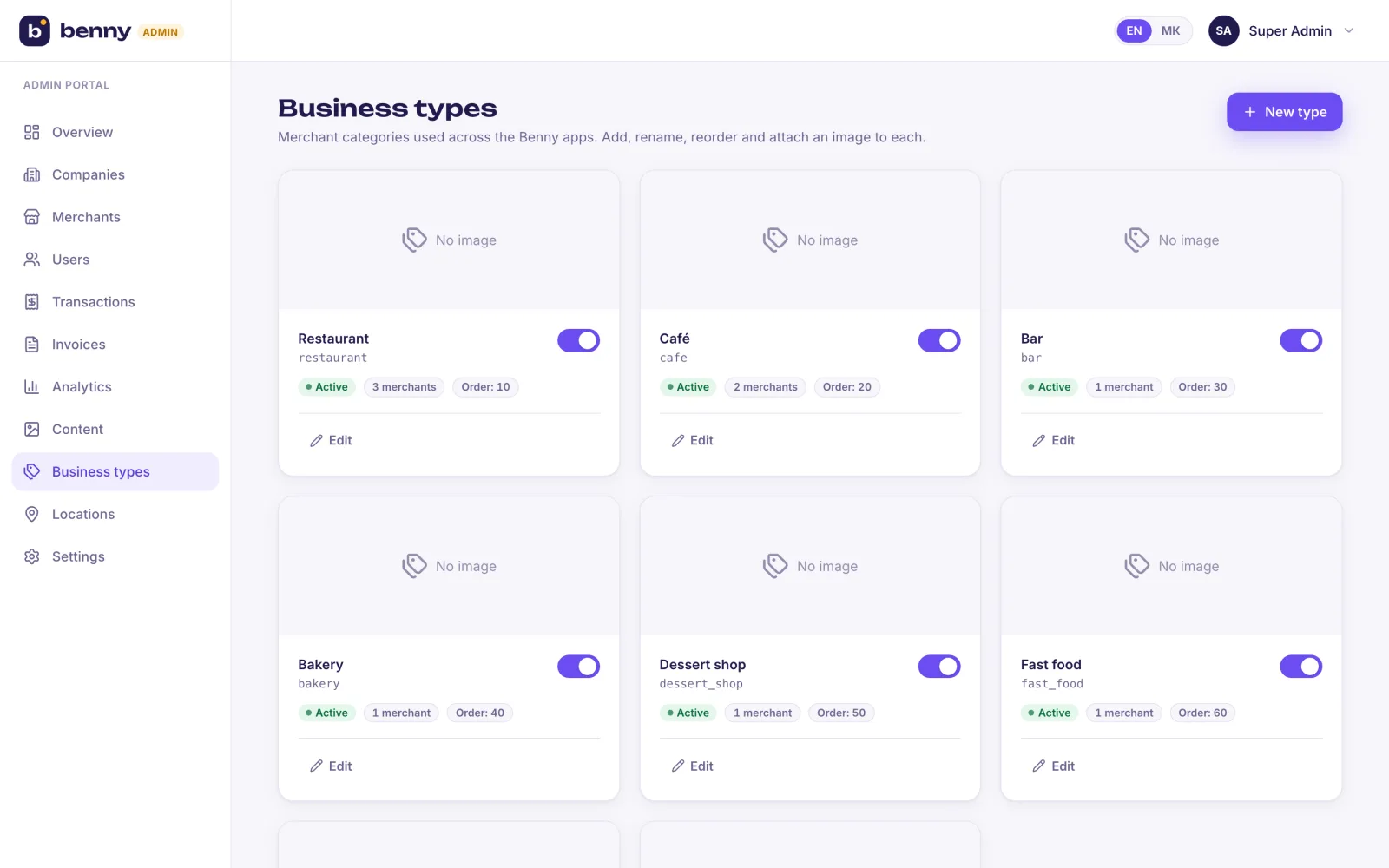The width and height of the screenshot is (1389, 868).
Task: Edit the Fast food business type
Action: point(1053,766)
